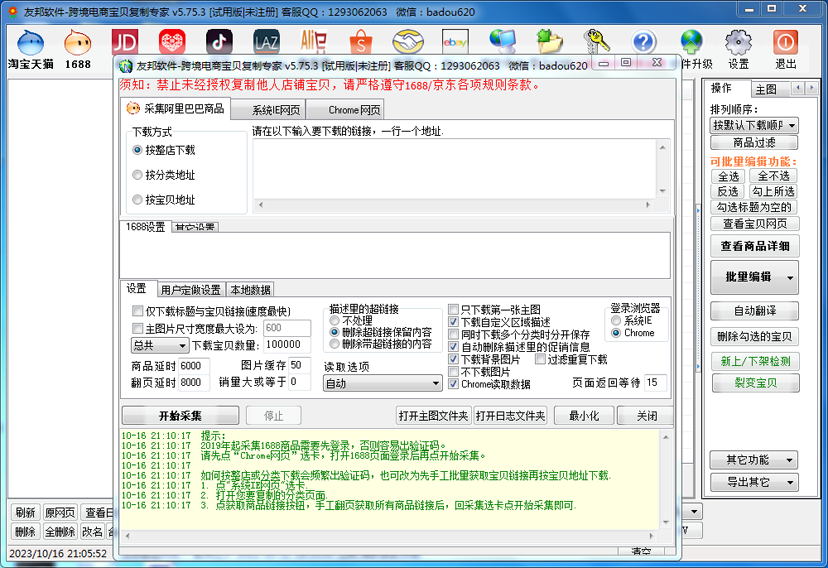Choose 系统IE as login browser
This screenshot has width=828, height=568.
[616, 321]
